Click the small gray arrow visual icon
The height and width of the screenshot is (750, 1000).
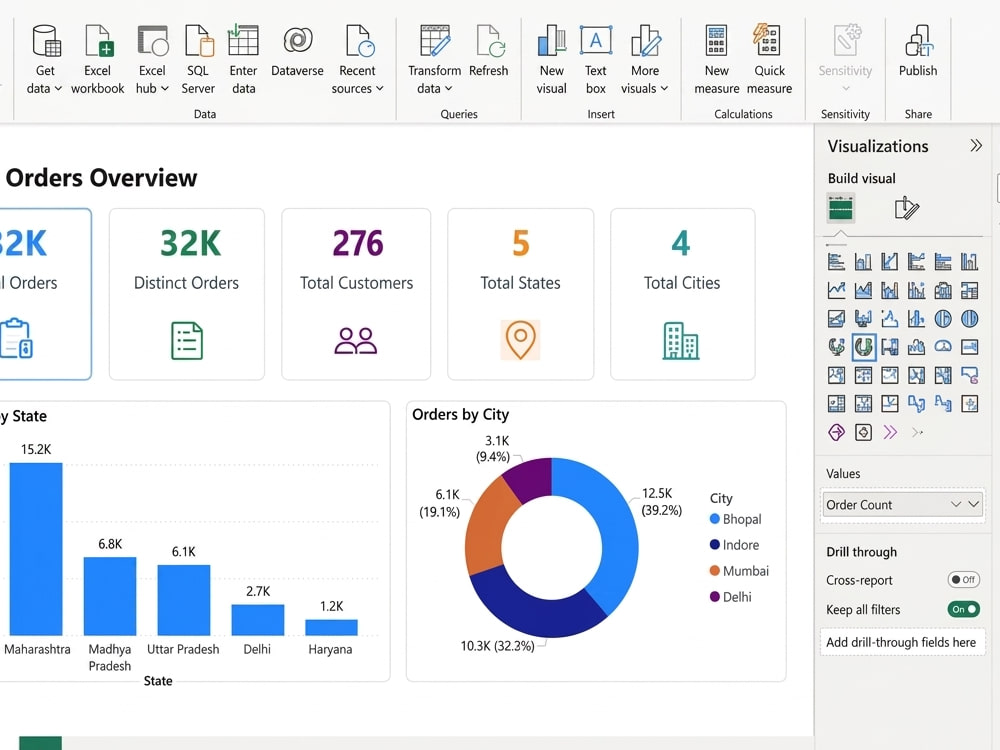point(917,432)
